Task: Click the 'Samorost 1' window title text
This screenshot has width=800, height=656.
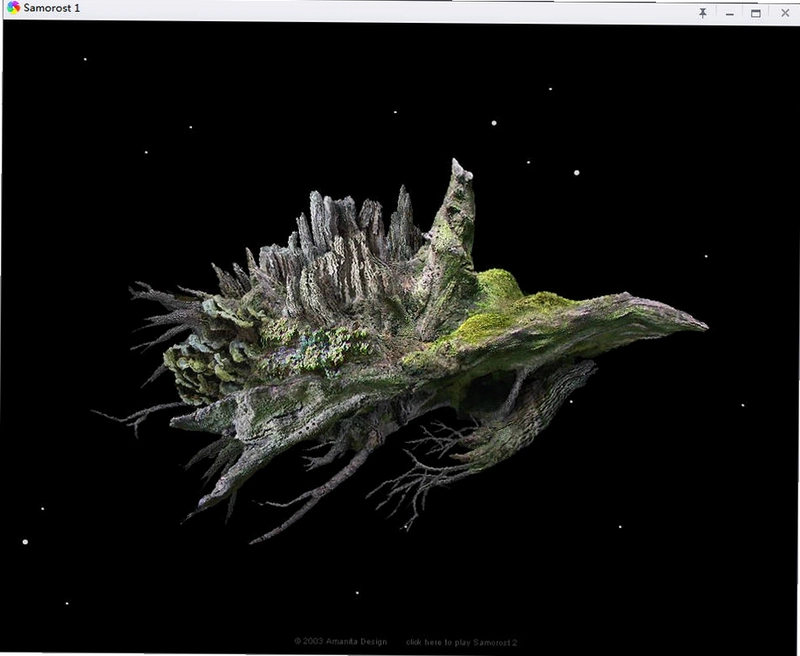Action: 52,8
